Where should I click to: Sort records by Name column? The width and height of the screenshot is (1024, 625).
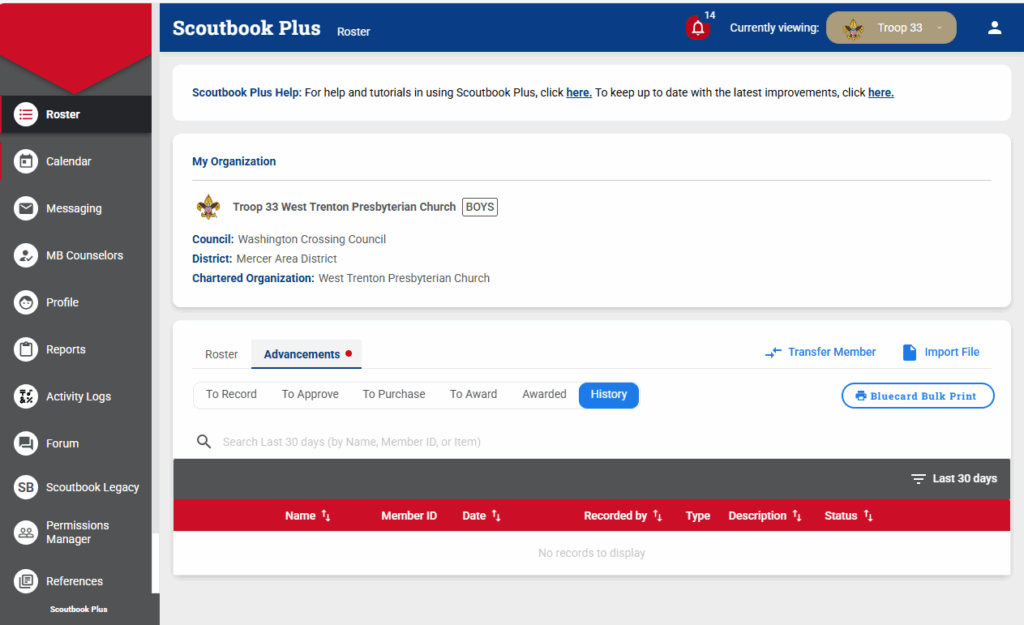[x=308, y=516]
